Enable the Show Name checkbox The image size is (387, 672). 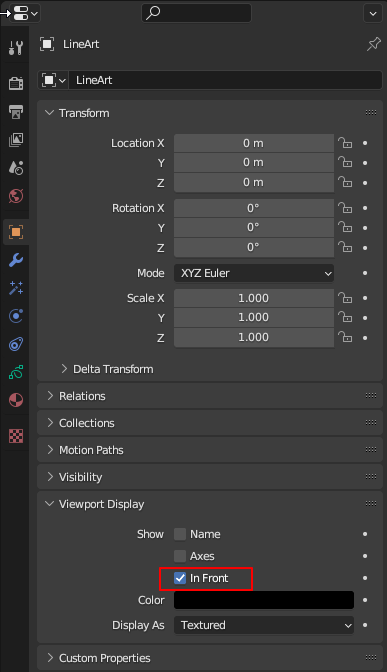pos(180,534)
